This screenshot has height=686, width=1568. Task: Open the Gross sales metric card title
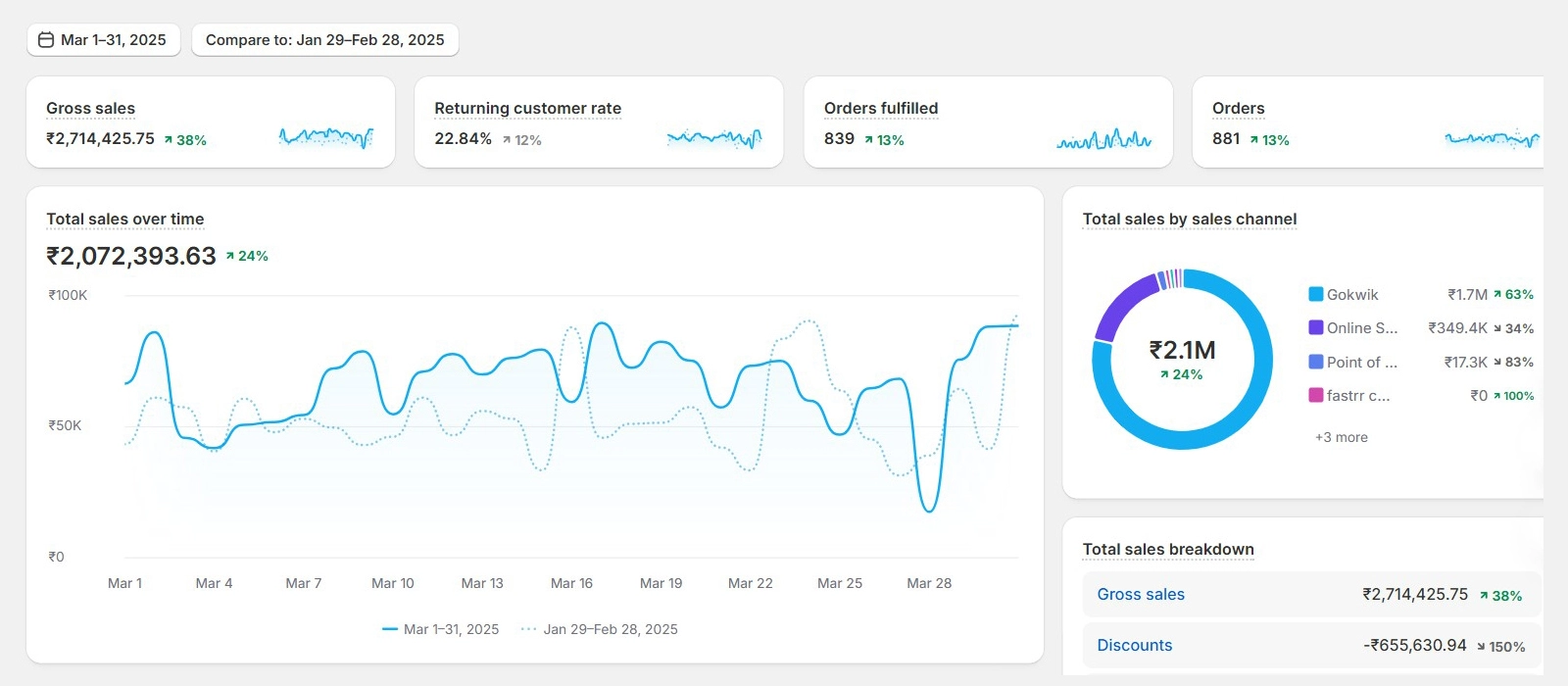[x=90, y=109]
